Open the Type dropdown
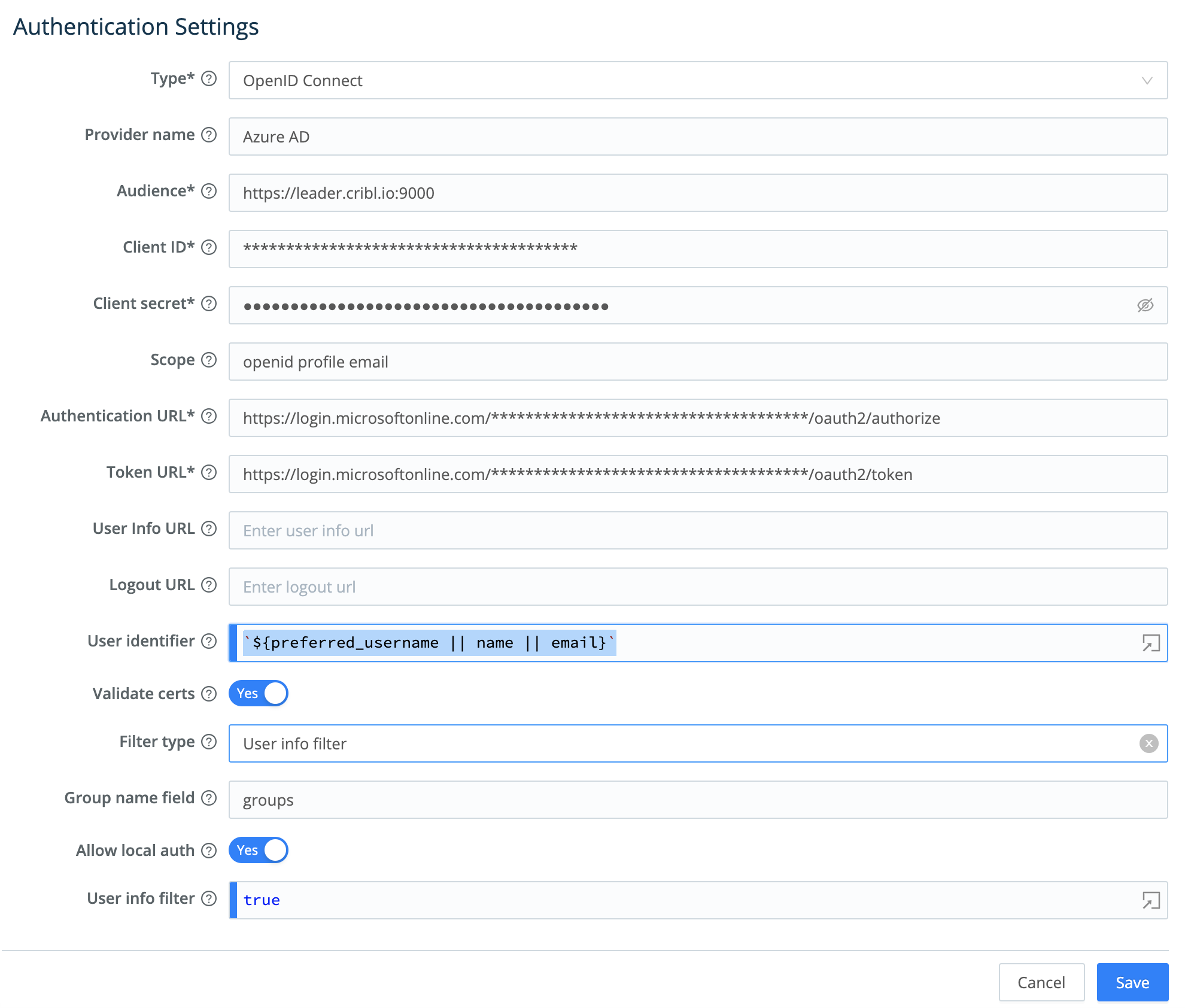Image resolution: width=1185 pixels, height=1008 pixels. [x=1146, y=81]
